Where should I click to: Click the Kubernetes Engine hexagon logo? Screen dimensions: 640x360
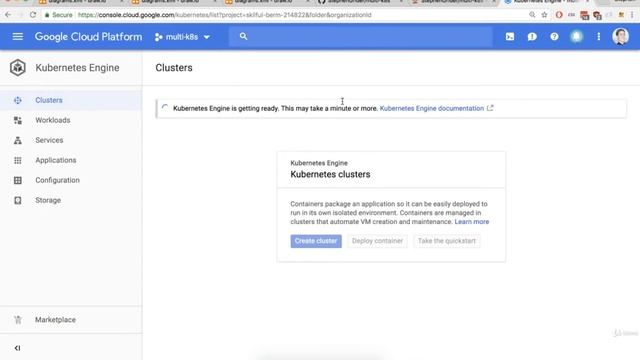point(18,68)
